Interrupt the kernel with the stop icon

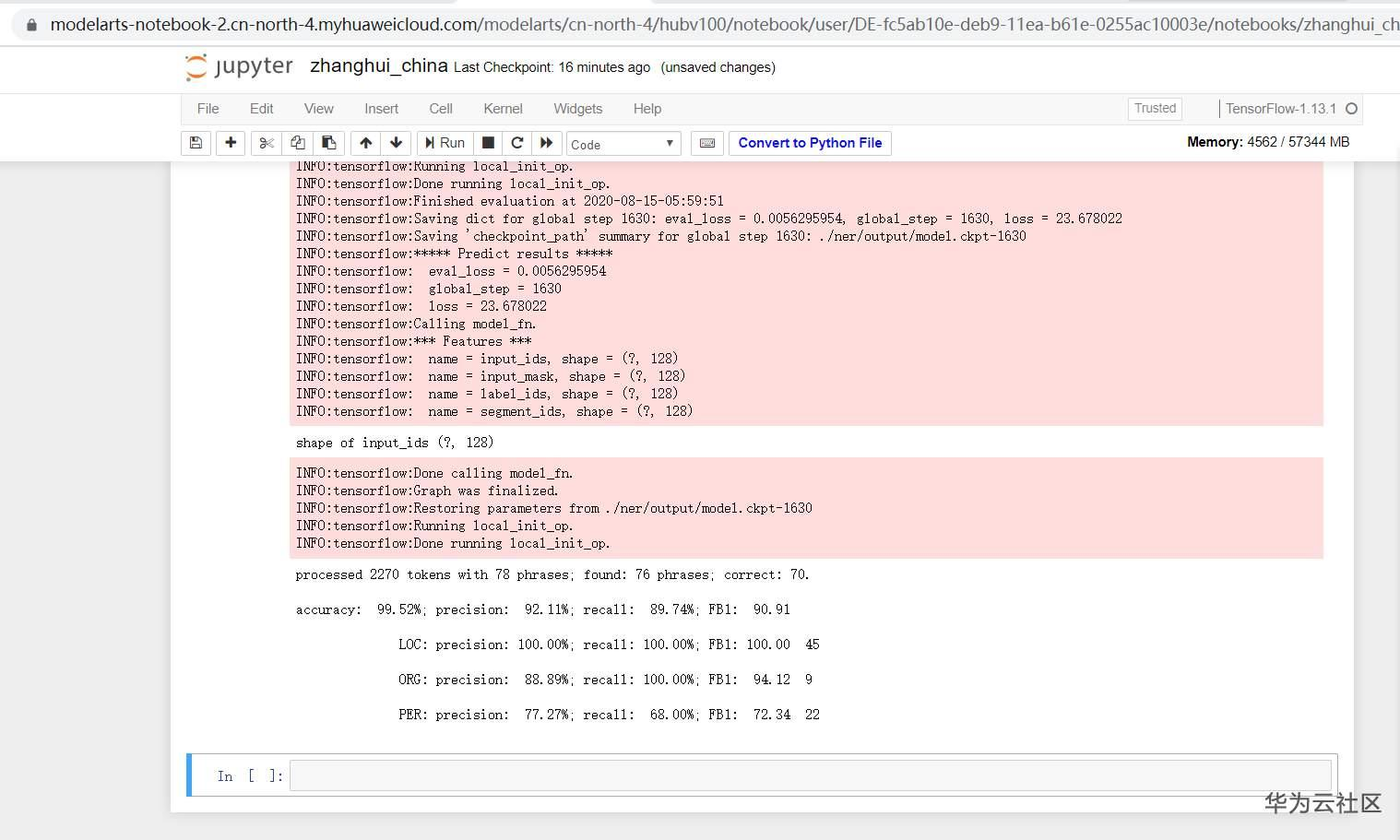489,143
